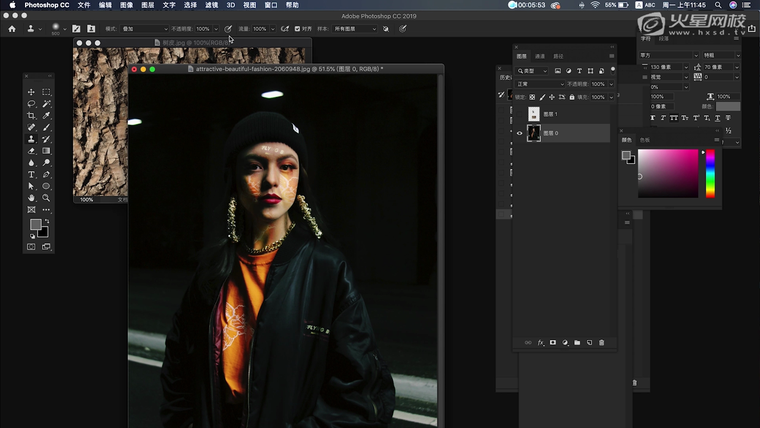The width and height of the screenshot is (760, 428).
Task: Select the Eraser tool
Action: click(x=31, y=151)
